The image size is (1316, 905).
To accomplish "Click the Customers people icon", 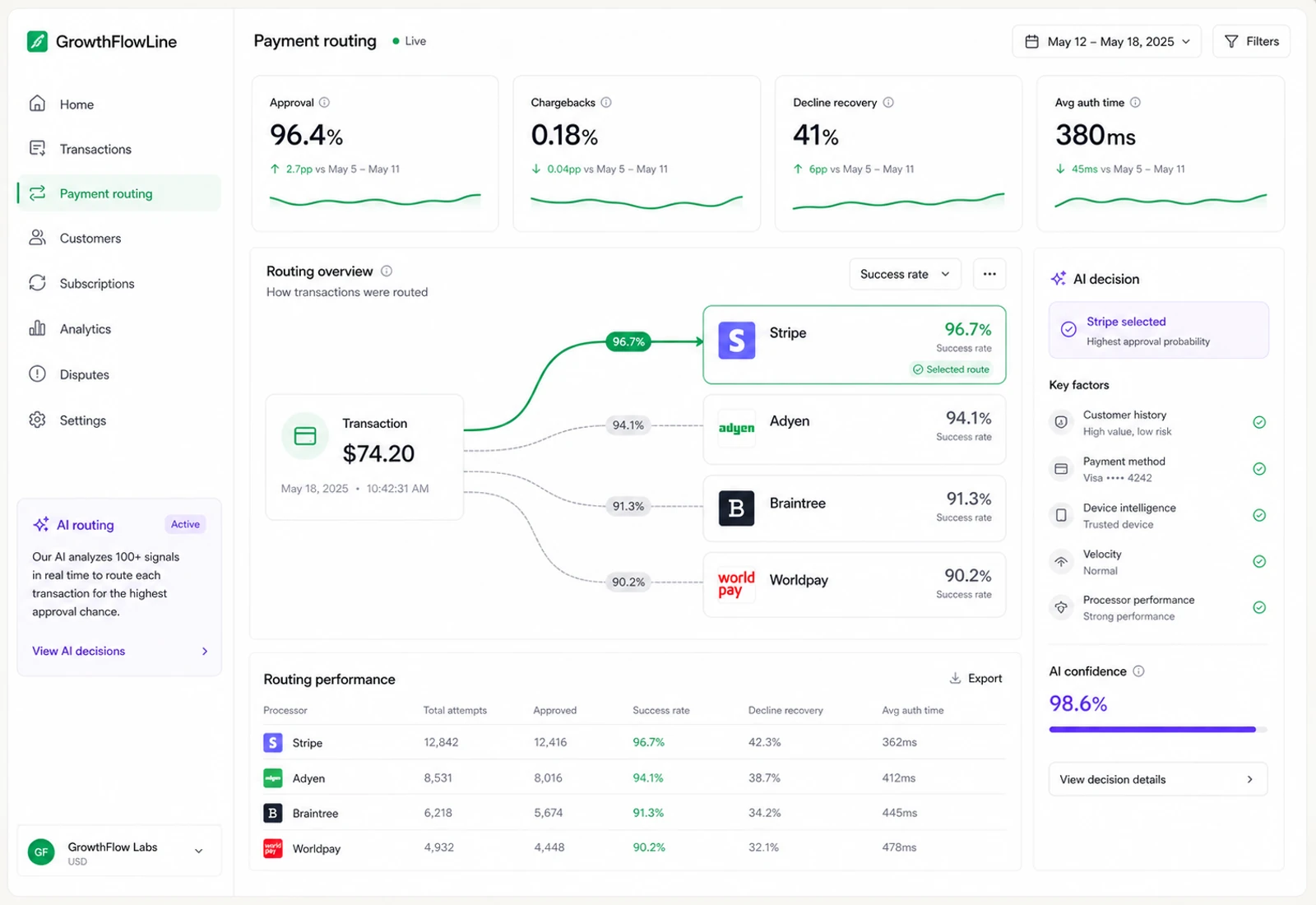I will (x=37, y=238).
